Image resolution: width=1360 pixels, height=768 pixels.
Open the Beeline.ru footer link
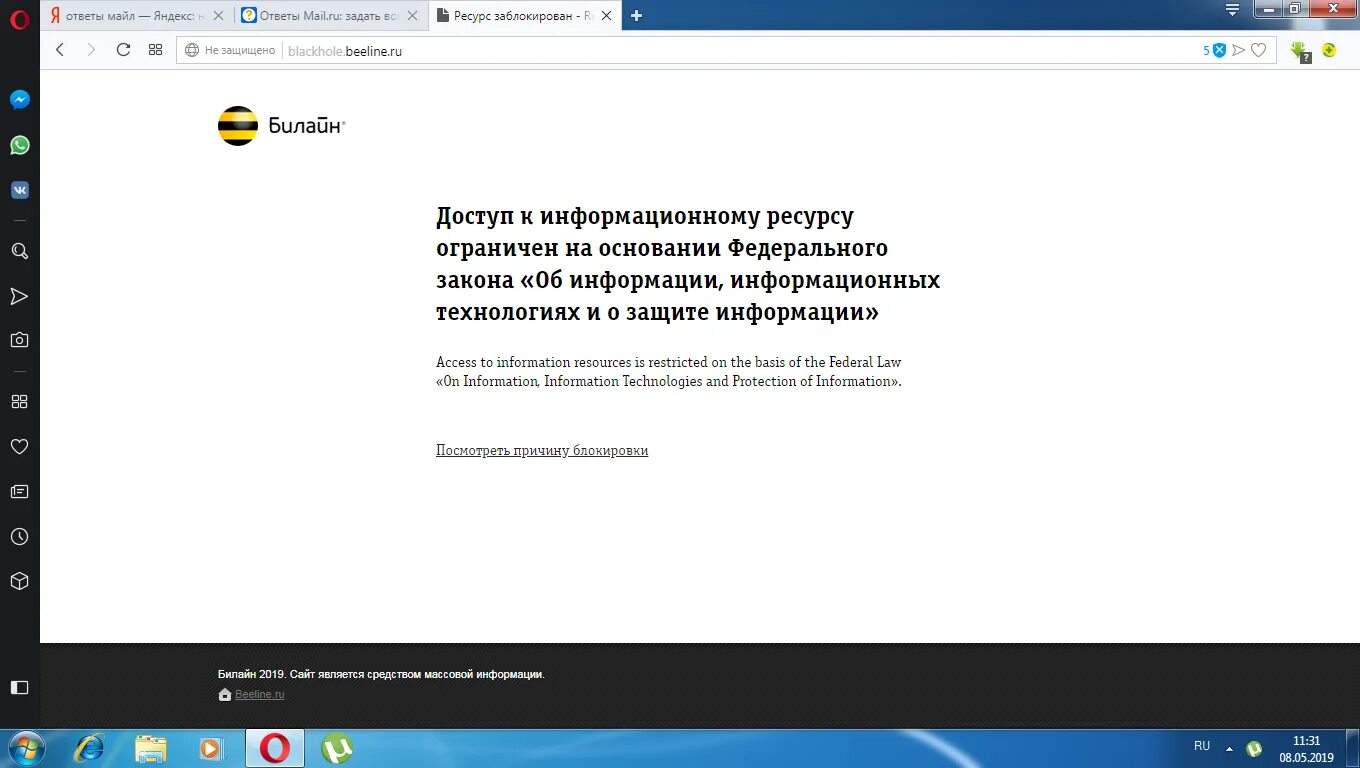tap(260, 694)
